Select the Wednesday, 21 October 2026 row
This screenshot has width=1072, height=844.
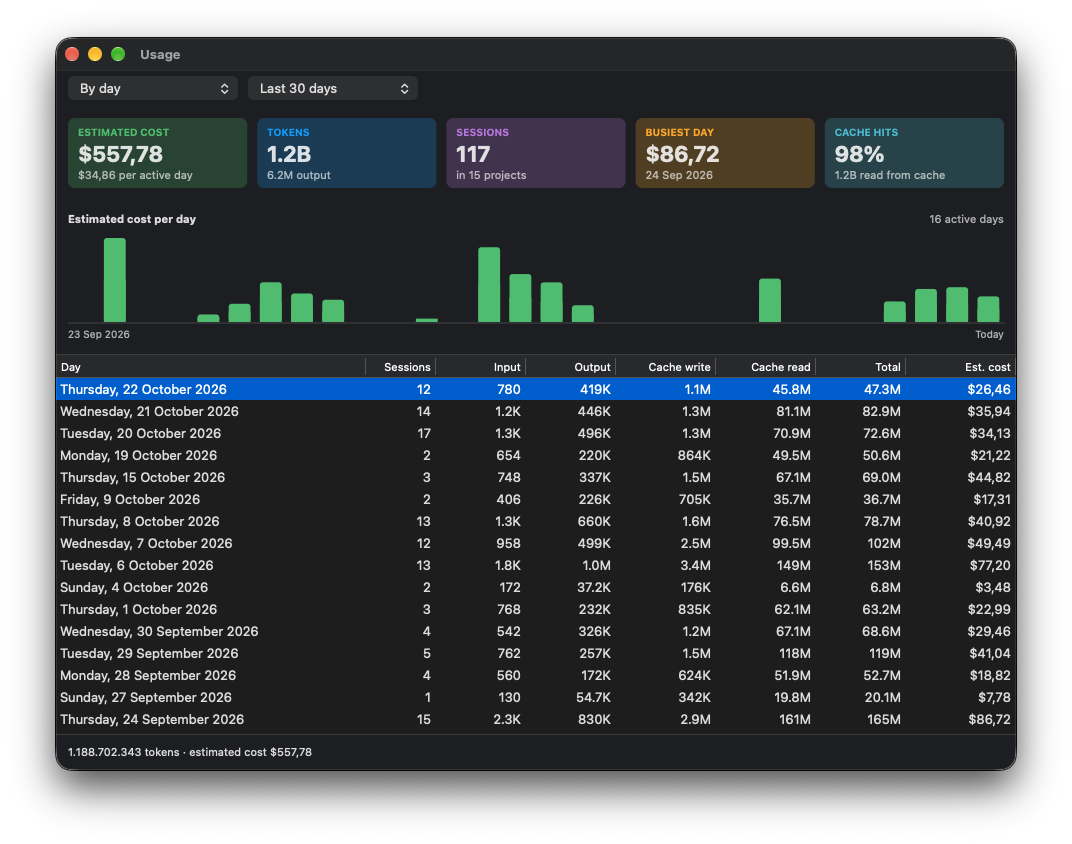(535, 411)
